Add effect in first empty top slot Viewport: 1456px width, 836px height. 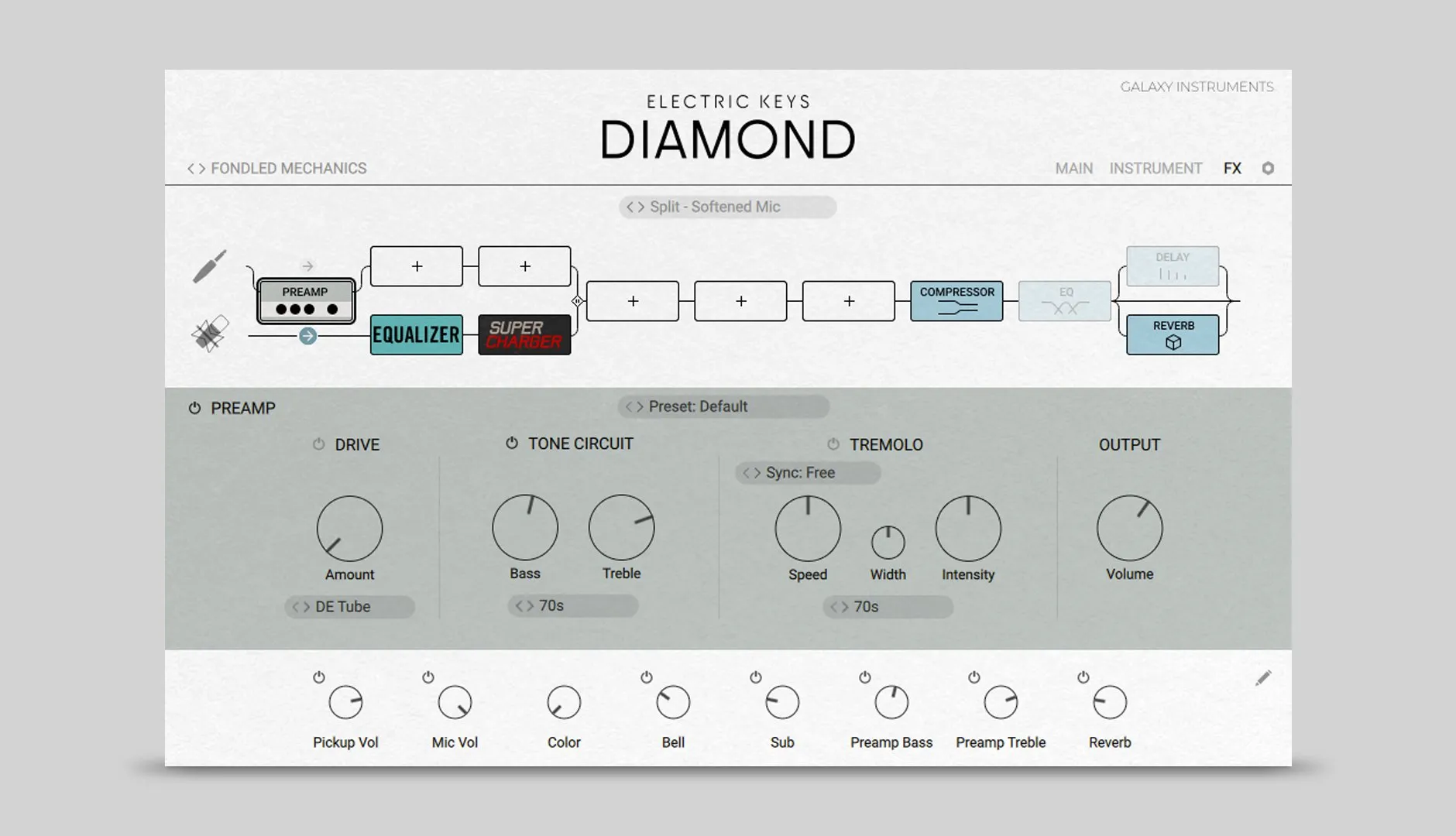click(x=417, y=266)
